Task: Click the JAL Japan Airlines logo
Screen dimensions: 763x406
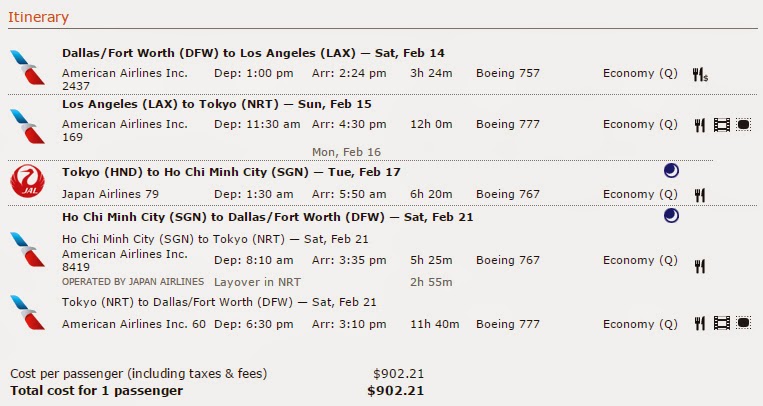Action: [x=27, y=182]
